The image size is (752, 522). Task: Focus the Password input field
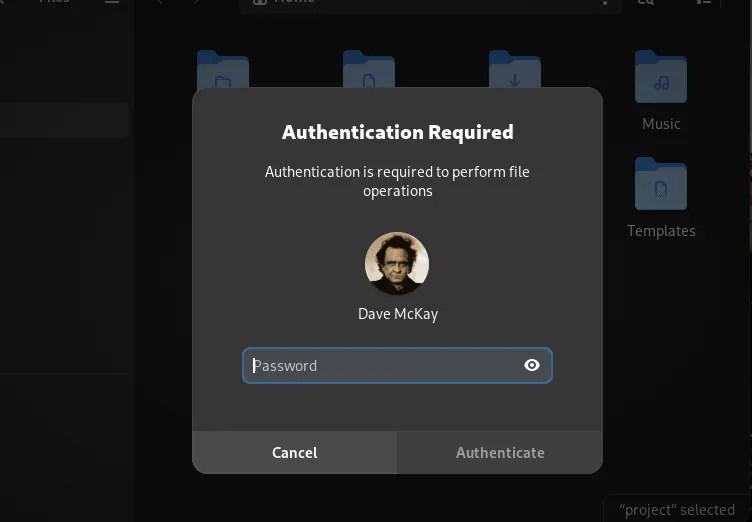click(397, 366)
